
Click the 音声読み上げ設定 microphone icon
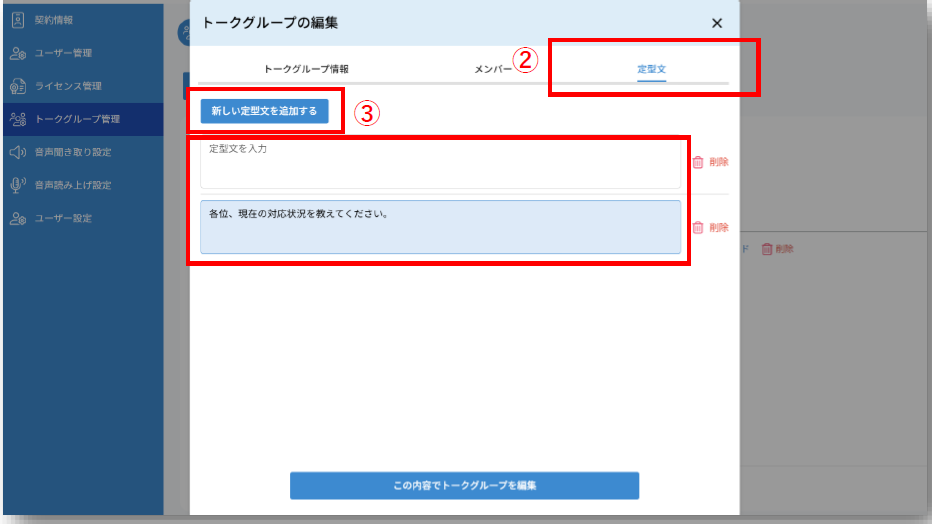(x=18, y=185)
